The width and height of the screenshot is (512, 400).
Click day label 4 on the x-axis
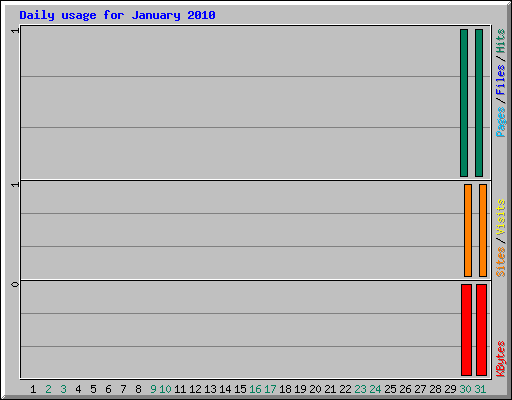point(78,389)
